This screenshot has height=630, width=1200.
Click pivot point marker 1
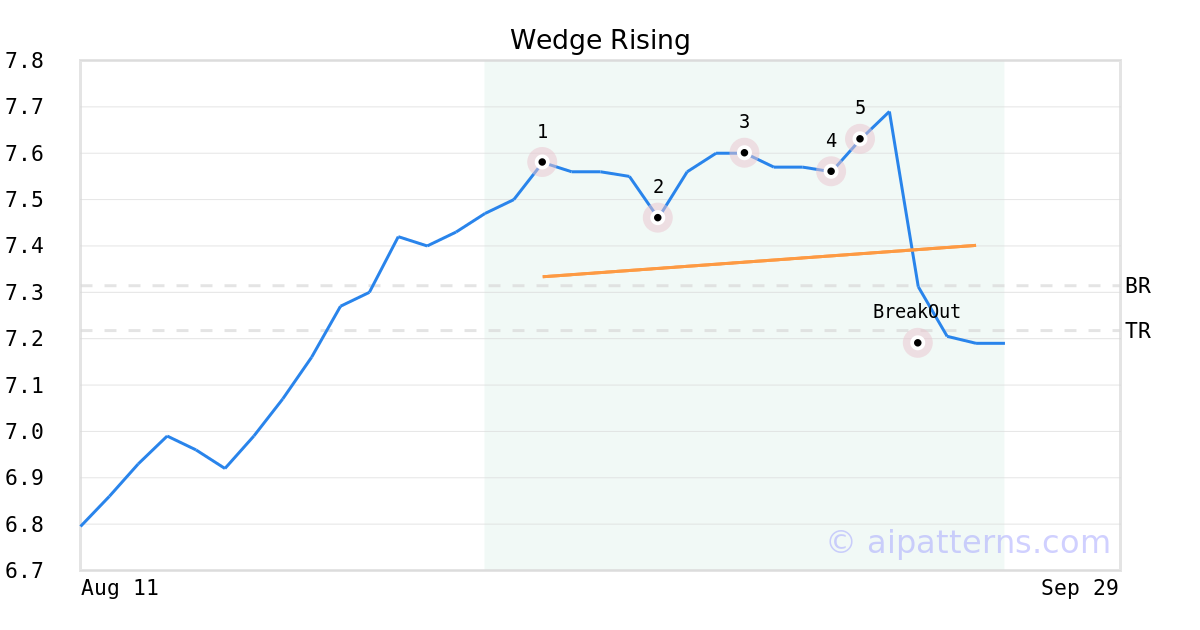pyautogui.click(x=542, y=162)
